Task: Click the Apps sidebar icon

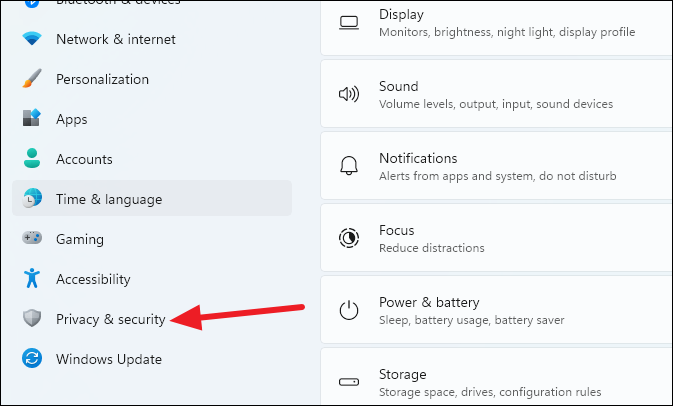Action: click(32, 119)
